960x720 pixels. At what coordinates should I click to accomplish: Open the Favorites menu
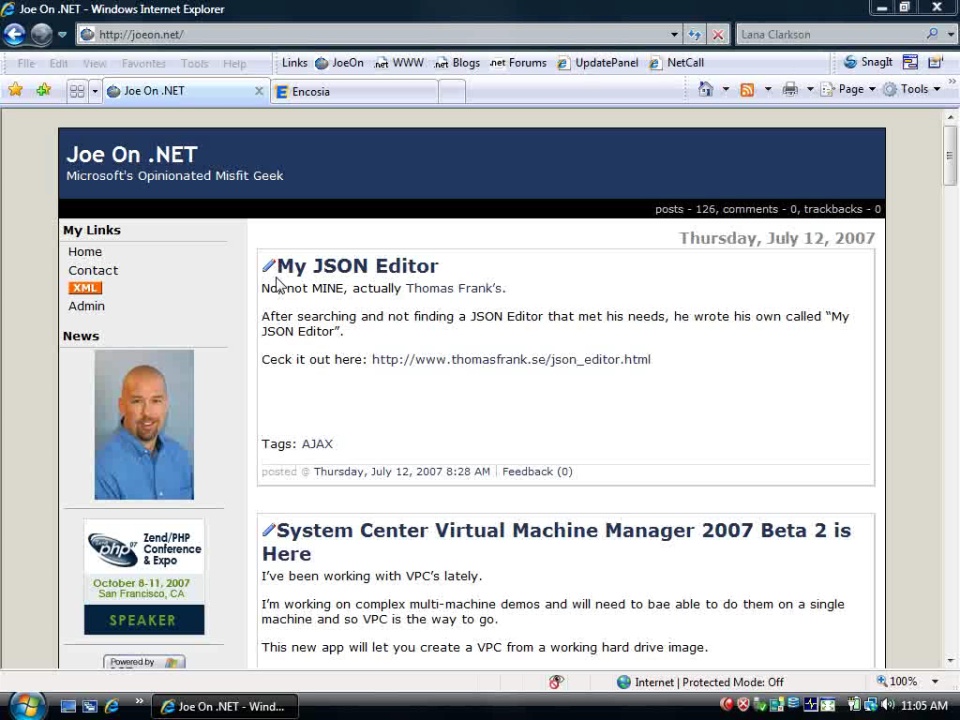143,63
